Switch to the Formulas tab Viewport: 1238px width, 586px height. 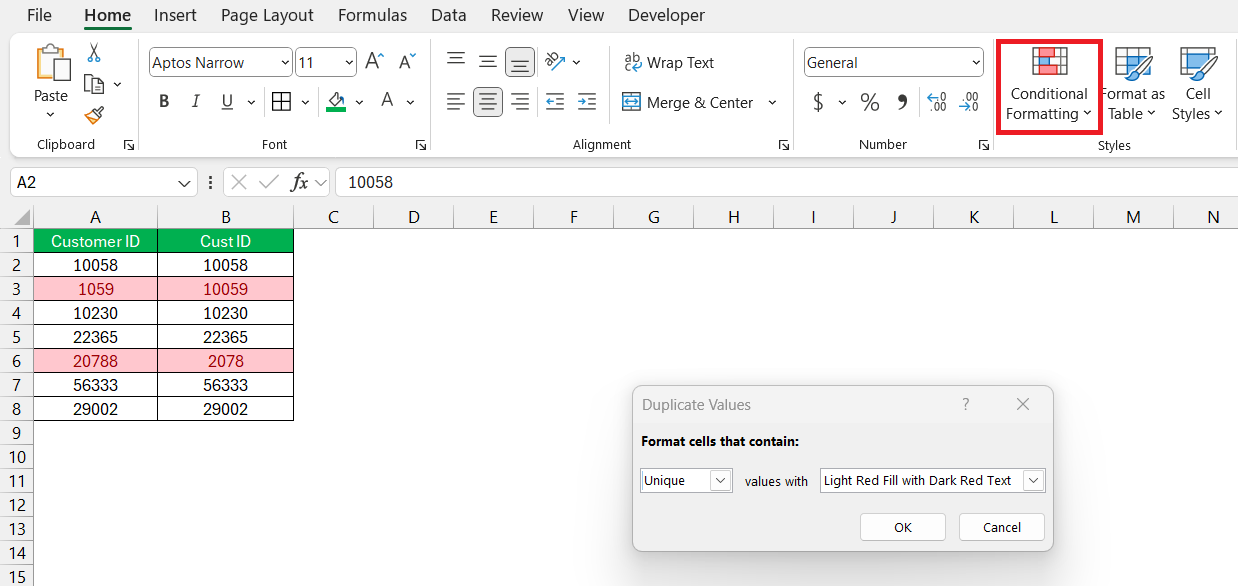point(372,15)
